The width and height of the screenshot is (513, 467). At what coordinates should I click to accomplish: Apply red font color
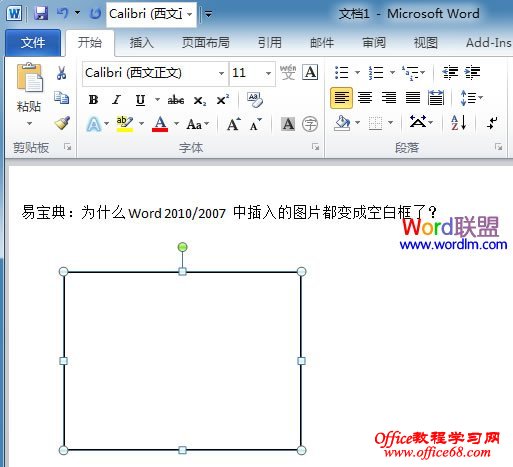160,124
